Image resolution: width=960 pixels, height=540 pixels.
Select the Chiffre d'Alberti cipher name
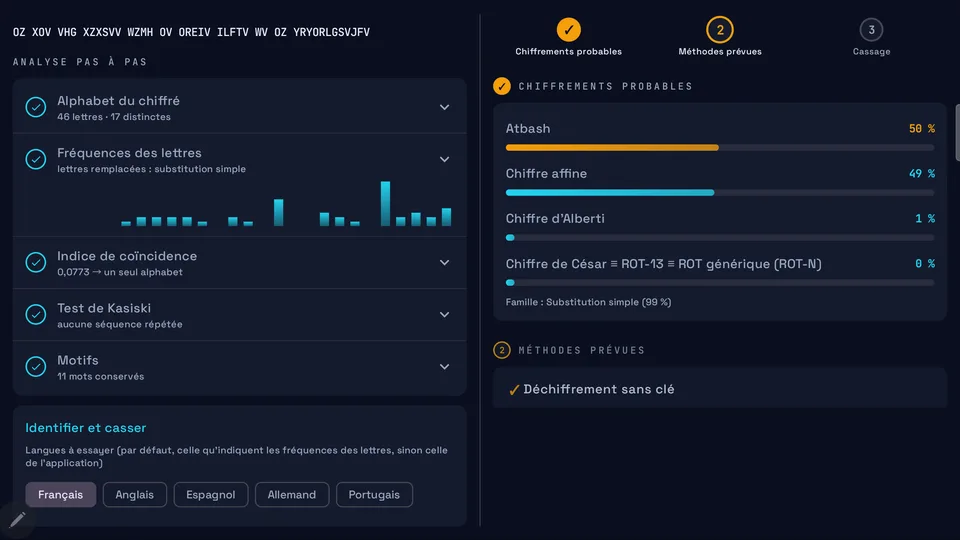[x=555, y=219]
